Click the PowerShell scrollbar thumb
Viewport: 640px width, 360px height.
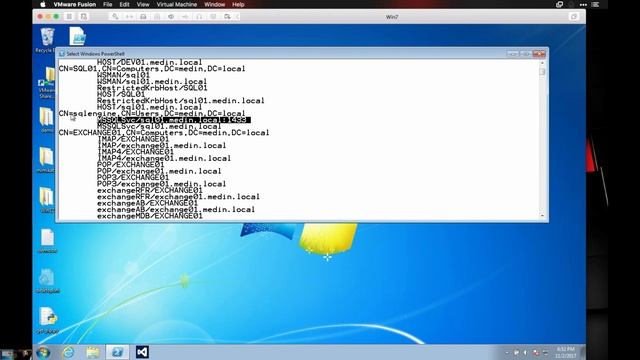(x=542, y=71)
